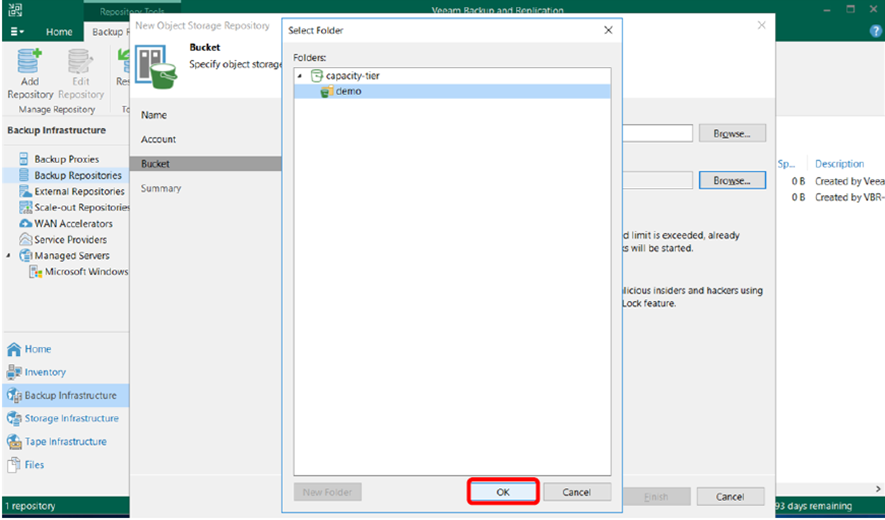Open Scale-out Repositories node

tap(81, 207)
